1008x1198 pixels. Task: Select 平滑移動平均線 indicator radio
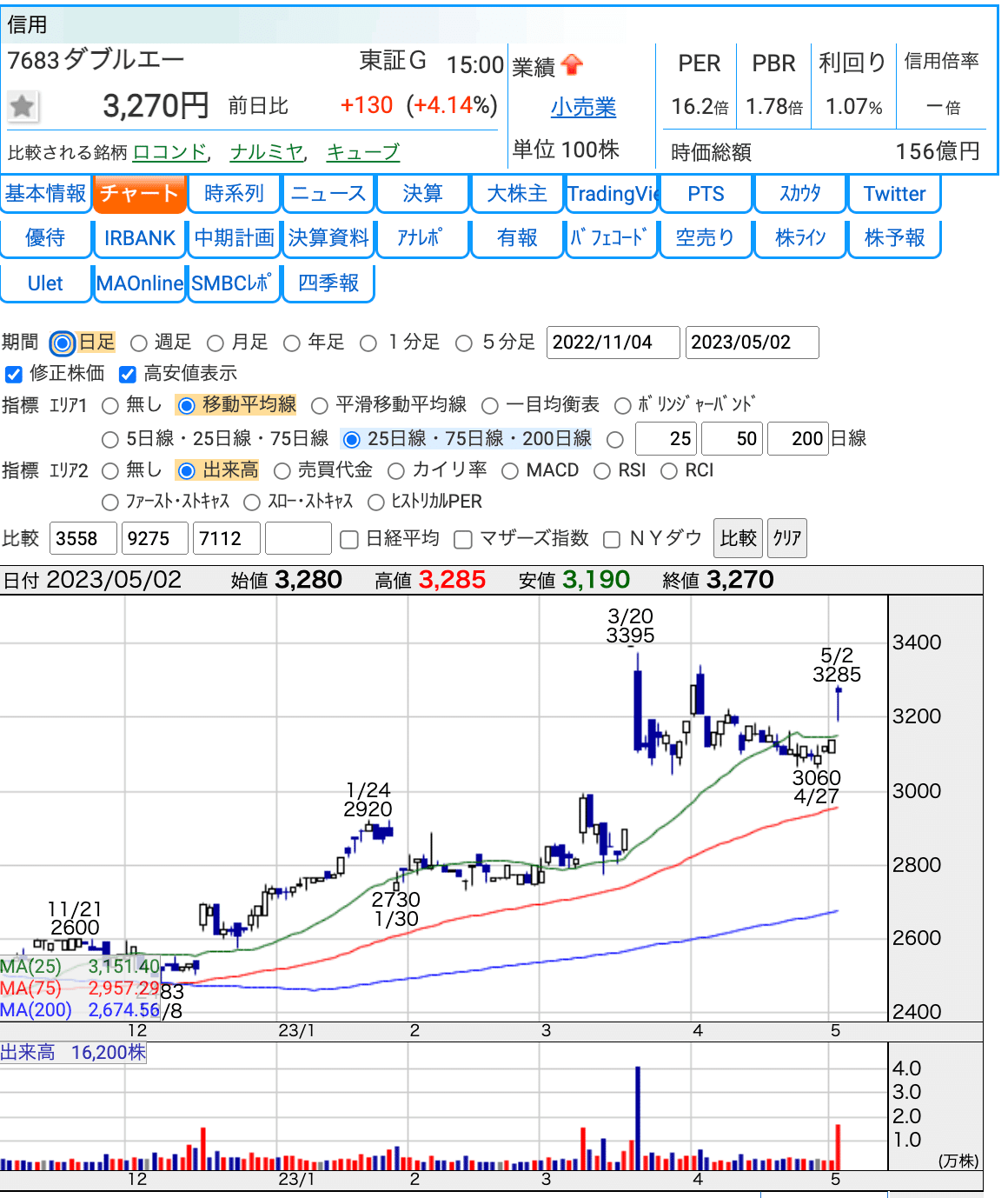point(320,406)
